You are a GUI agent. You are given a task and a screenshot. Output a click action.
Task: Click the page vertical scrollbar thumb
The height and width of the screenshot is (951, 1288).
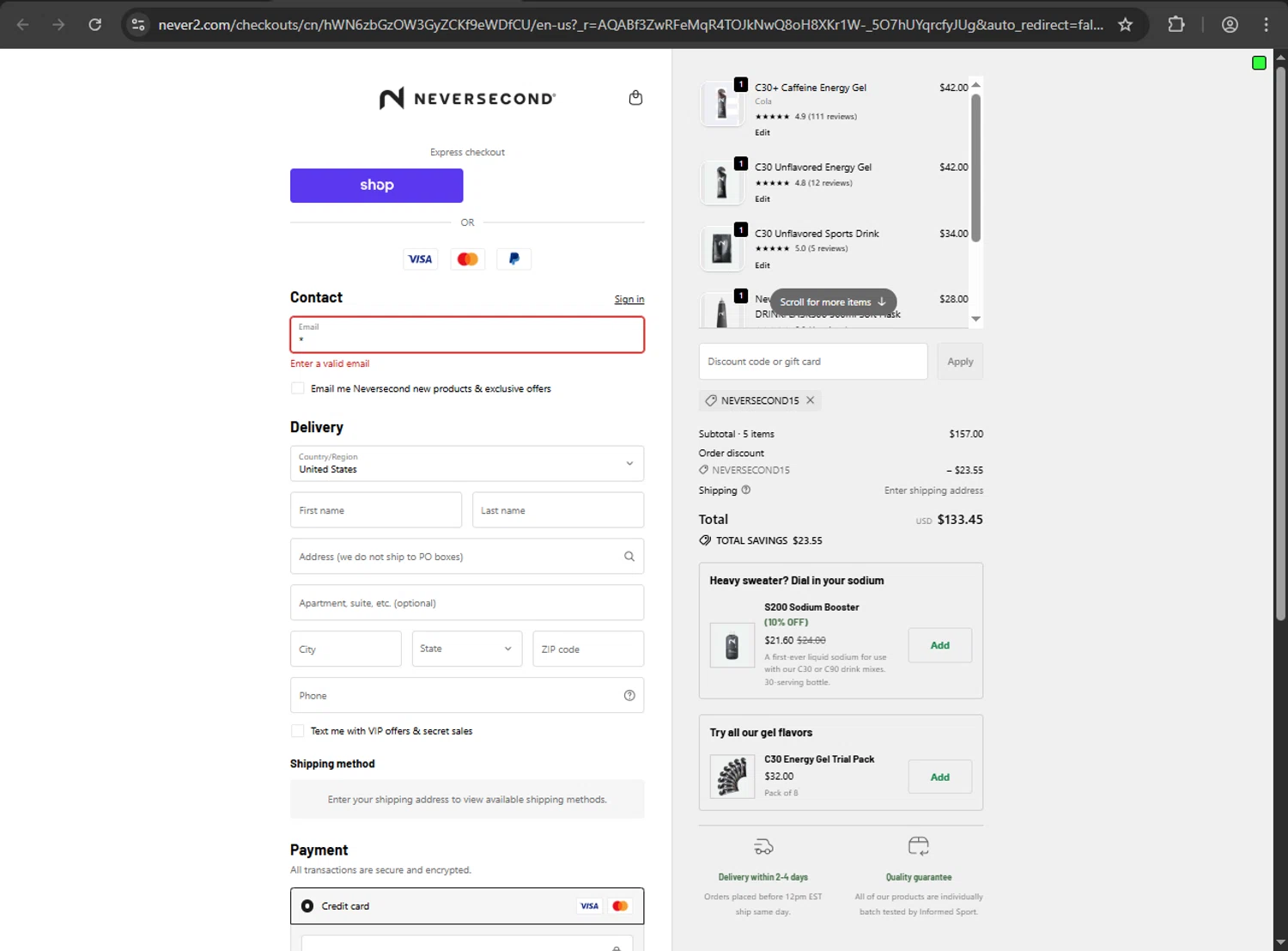point(1280,342)
